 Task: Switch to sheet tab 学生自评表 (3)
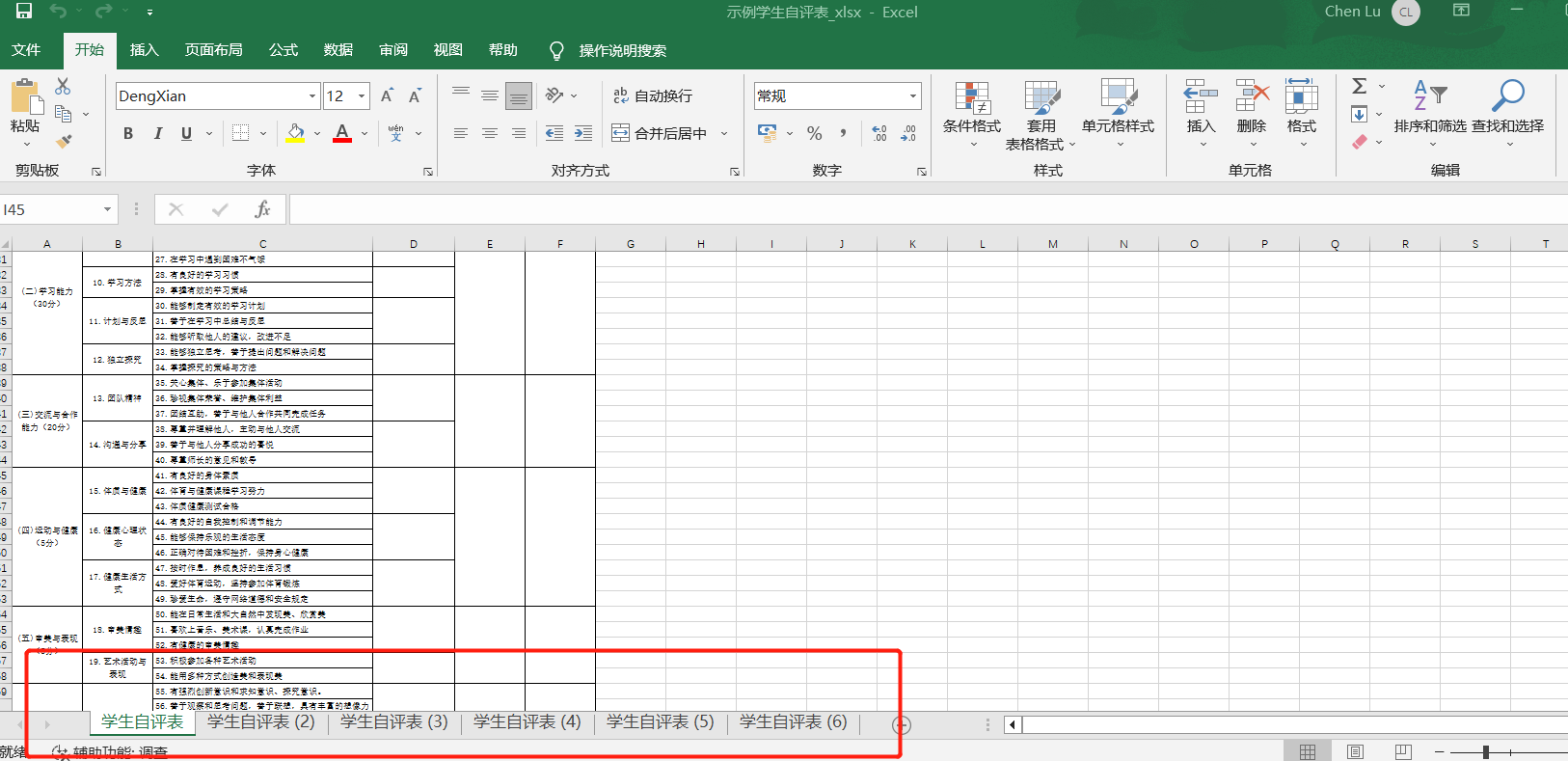(393, 721)
